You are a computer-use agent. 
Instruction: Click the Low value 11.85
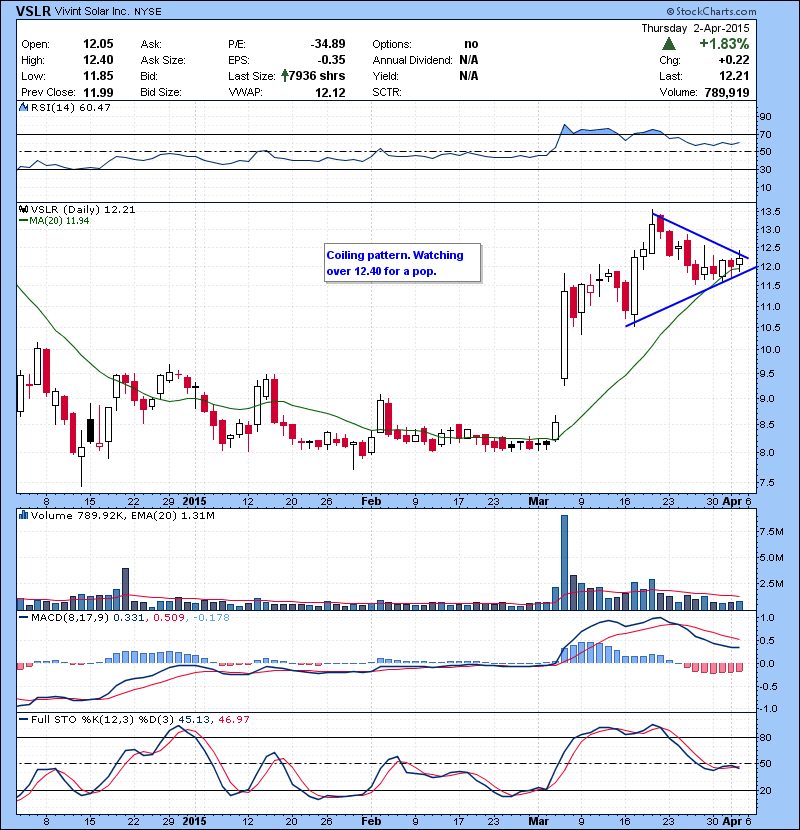click(98, 76)
